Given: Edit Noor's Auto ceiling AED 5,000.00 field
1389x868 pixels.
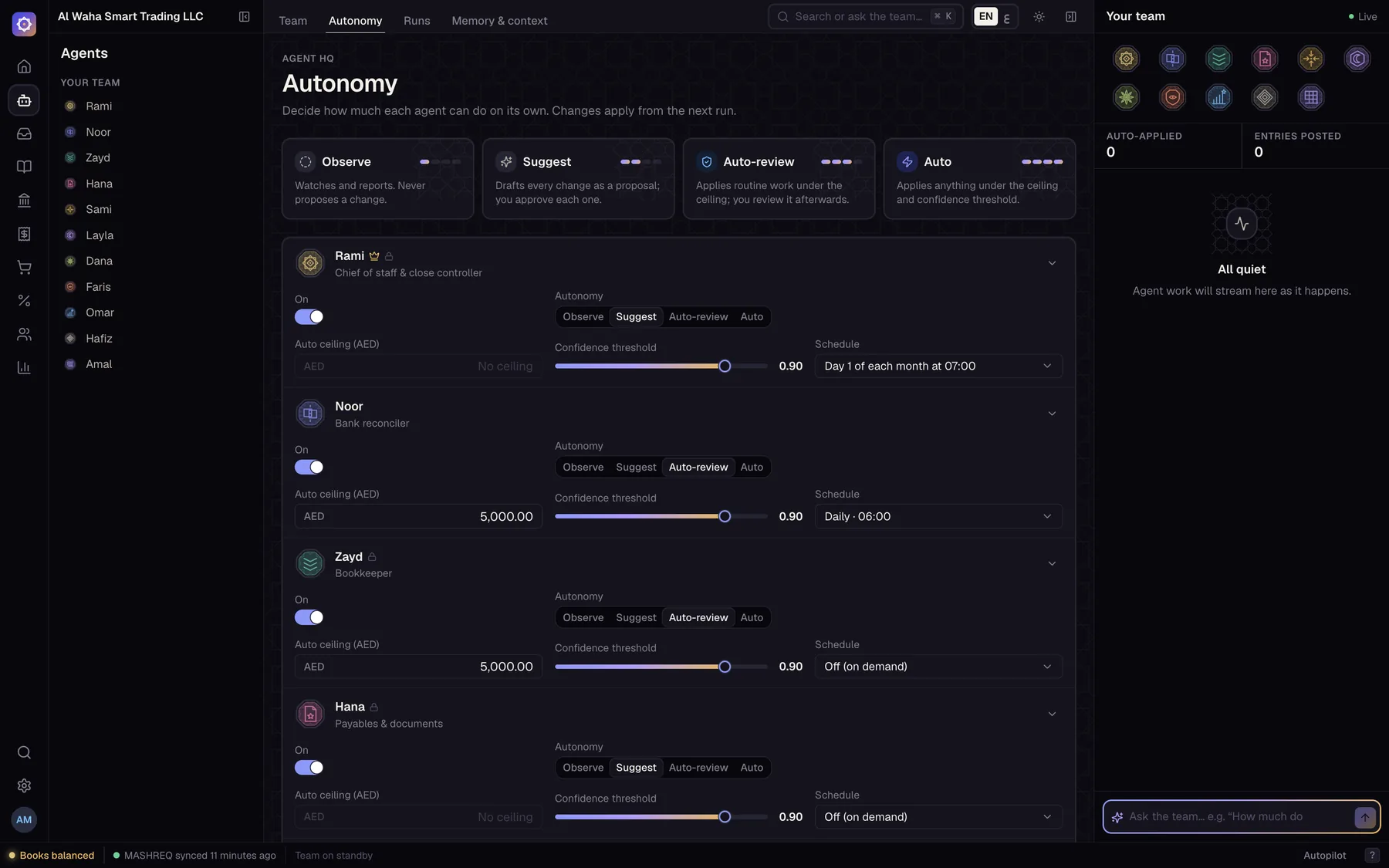Looking at the screenshot, I should tap(418, 516).
